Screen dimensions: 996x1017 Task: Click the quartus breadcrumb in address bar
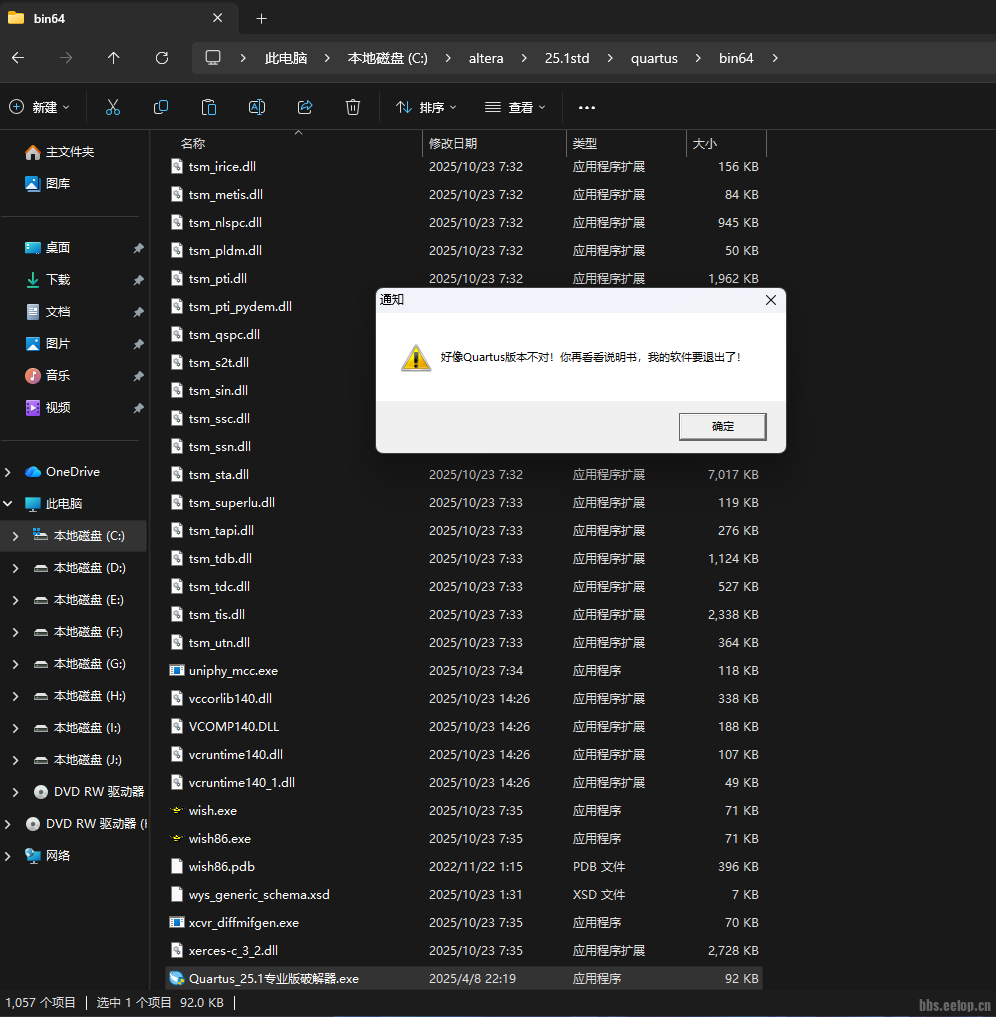[654, 58]
